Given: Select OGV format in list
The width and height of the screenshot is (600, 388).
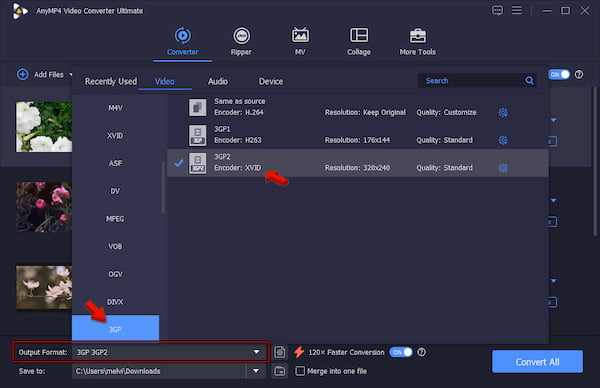Looking at the screenshot, I should point(115,274).
